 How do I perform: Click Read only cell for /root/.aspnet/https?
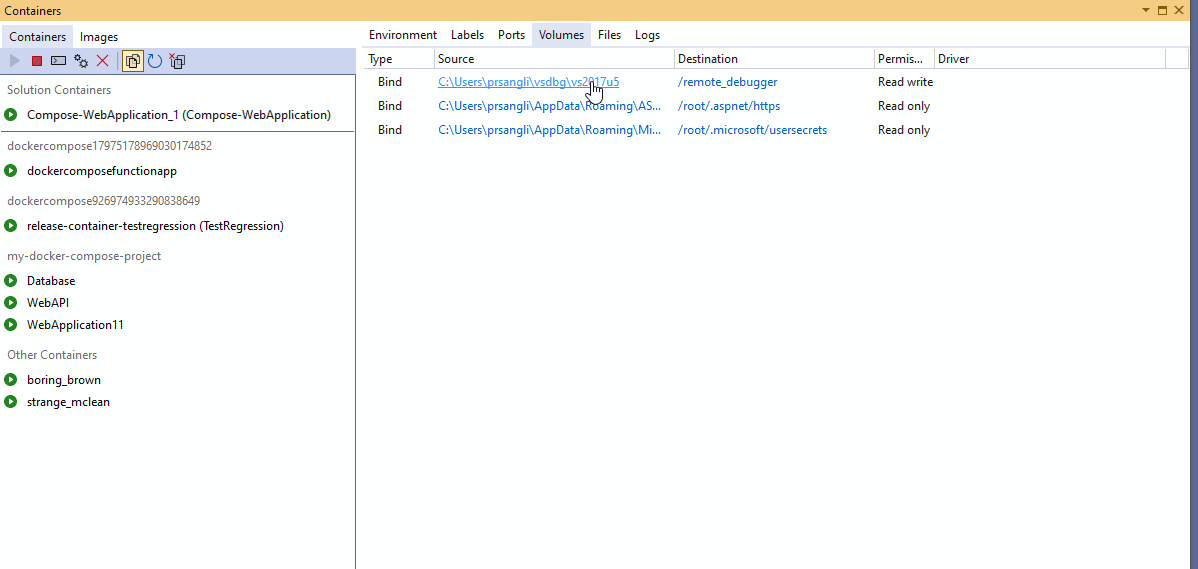pyautogui.click(x=904, y=106)
